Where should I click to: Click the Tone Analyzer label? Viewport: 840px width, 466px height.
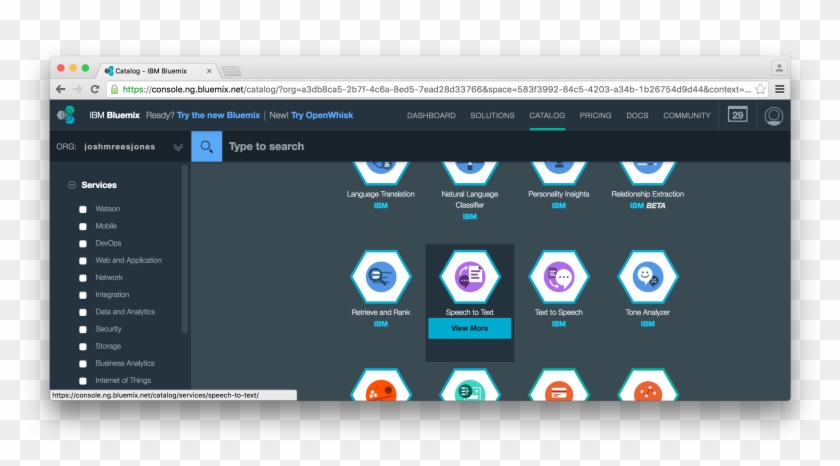(x=647, y=312)
